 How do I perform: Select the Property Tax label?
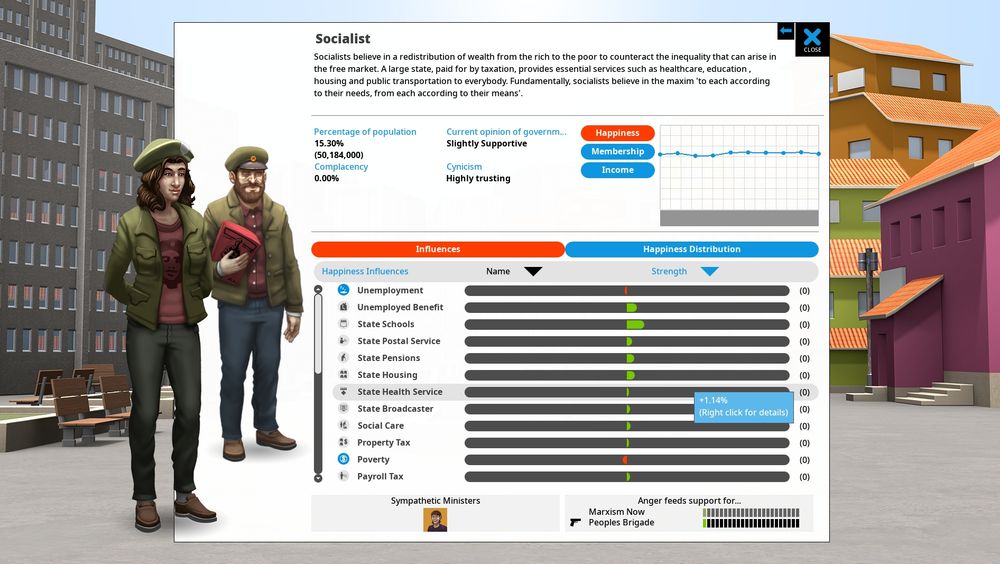(383, 442)
